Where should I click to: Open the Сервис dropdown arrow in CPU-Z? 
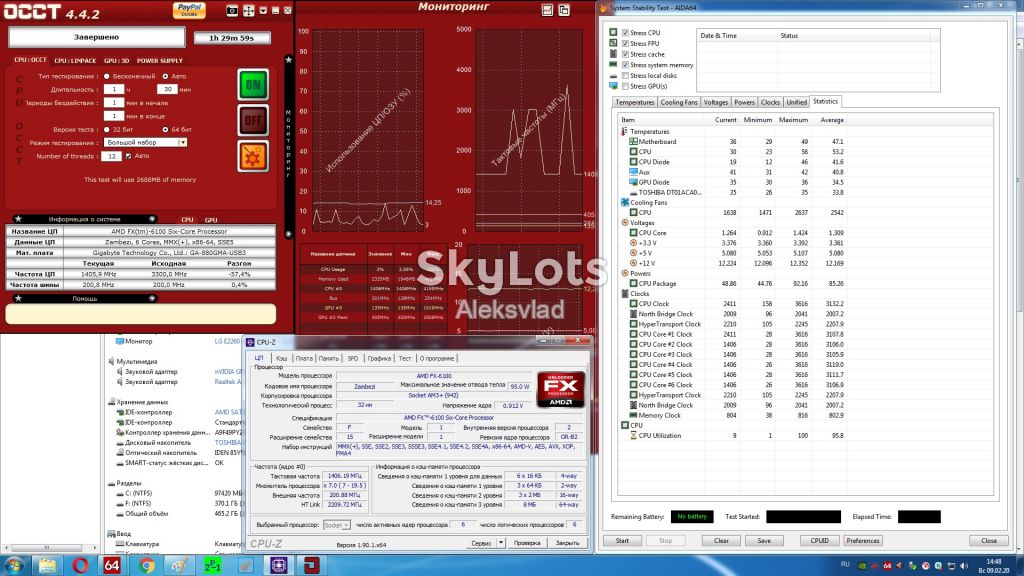[x=501, y=543]
